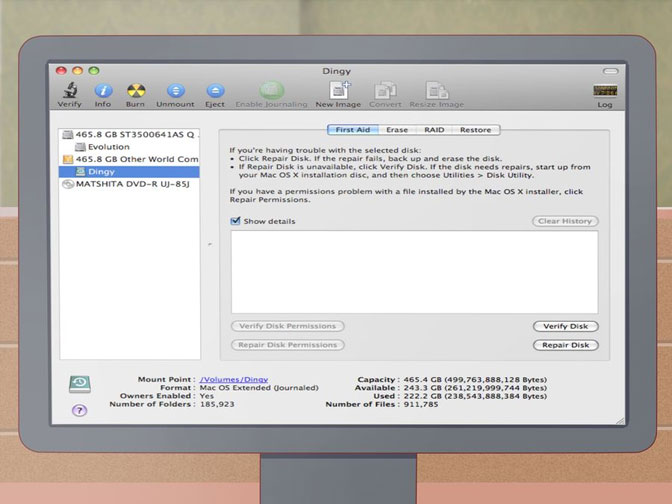Click the Available value 243.3 GB
The height and width of the screenshot is (504, 672).
pos(475,388)
